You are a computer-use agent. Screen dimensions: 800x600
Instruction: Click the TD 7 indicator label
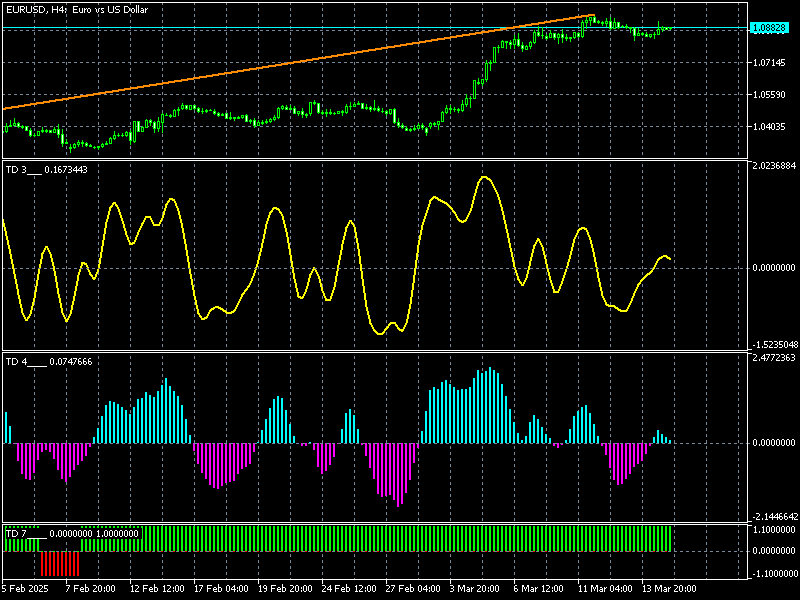(x=72, y=534)
